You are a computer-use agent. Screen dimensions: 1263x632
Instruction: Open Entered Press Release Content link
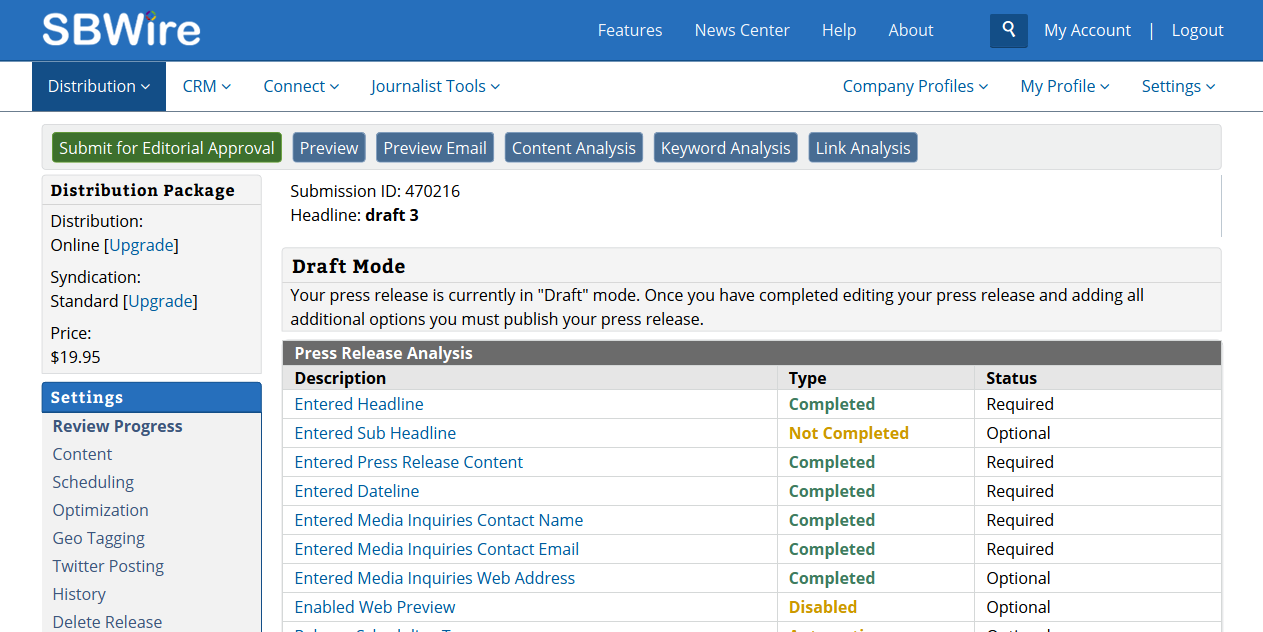tap(409, 462)
